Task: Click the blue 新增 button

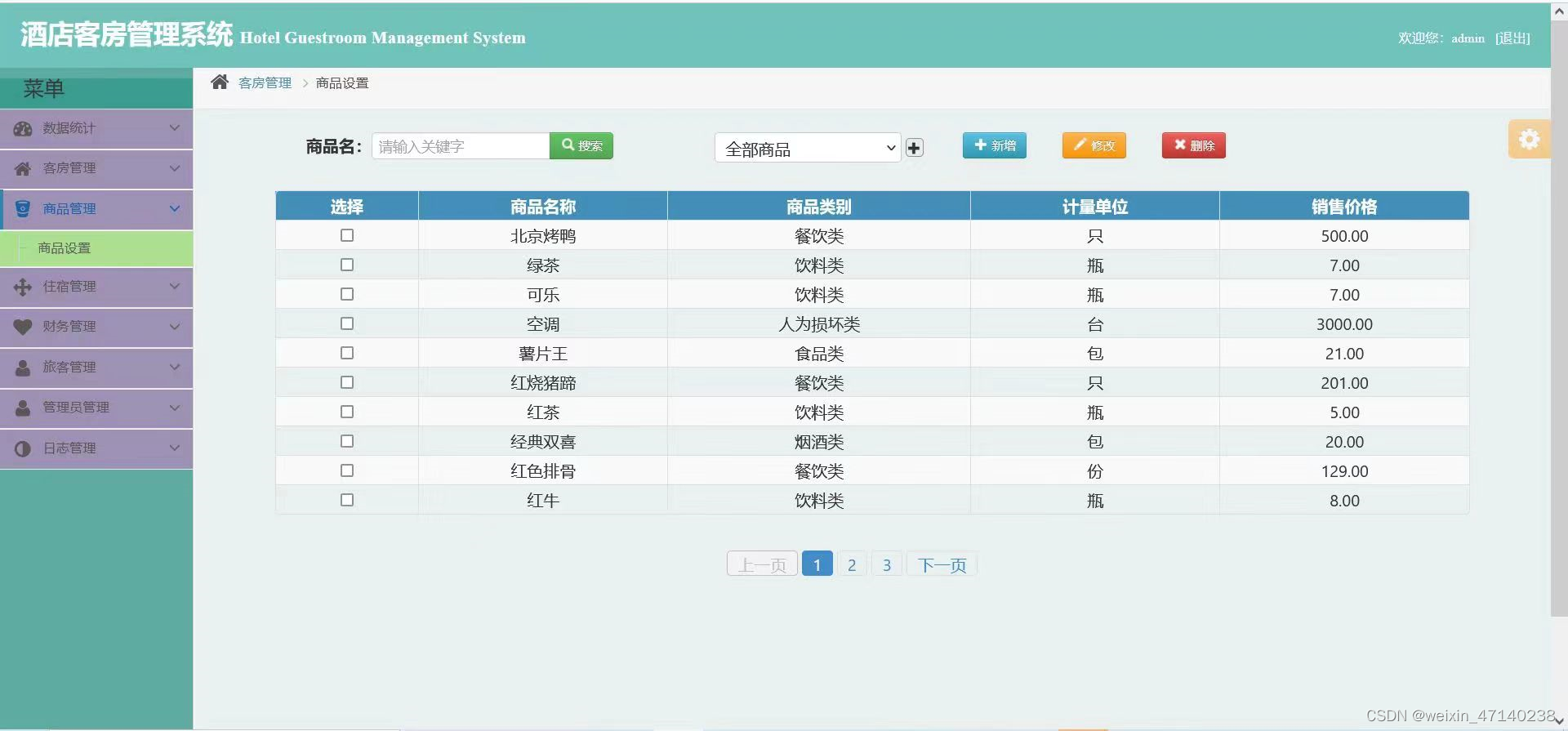Action: pyautogui.click(x=995, y=145)
